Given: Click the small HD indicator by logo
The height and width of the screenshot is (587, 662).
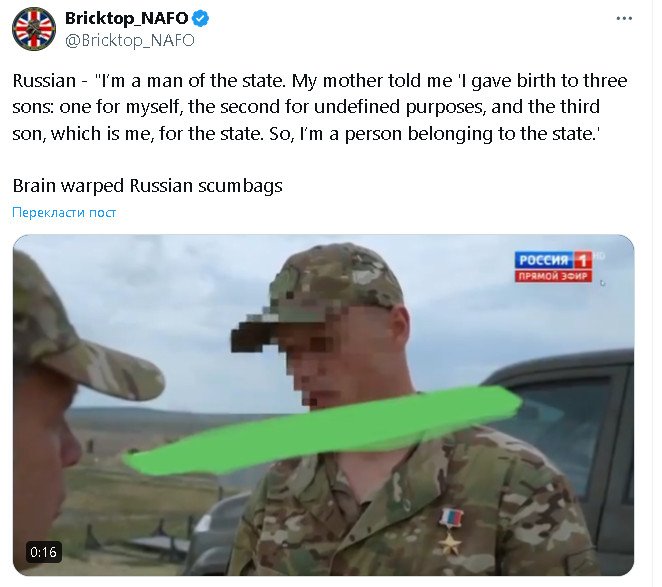Looking at the screenshot, I should click(x=598, y=255).
